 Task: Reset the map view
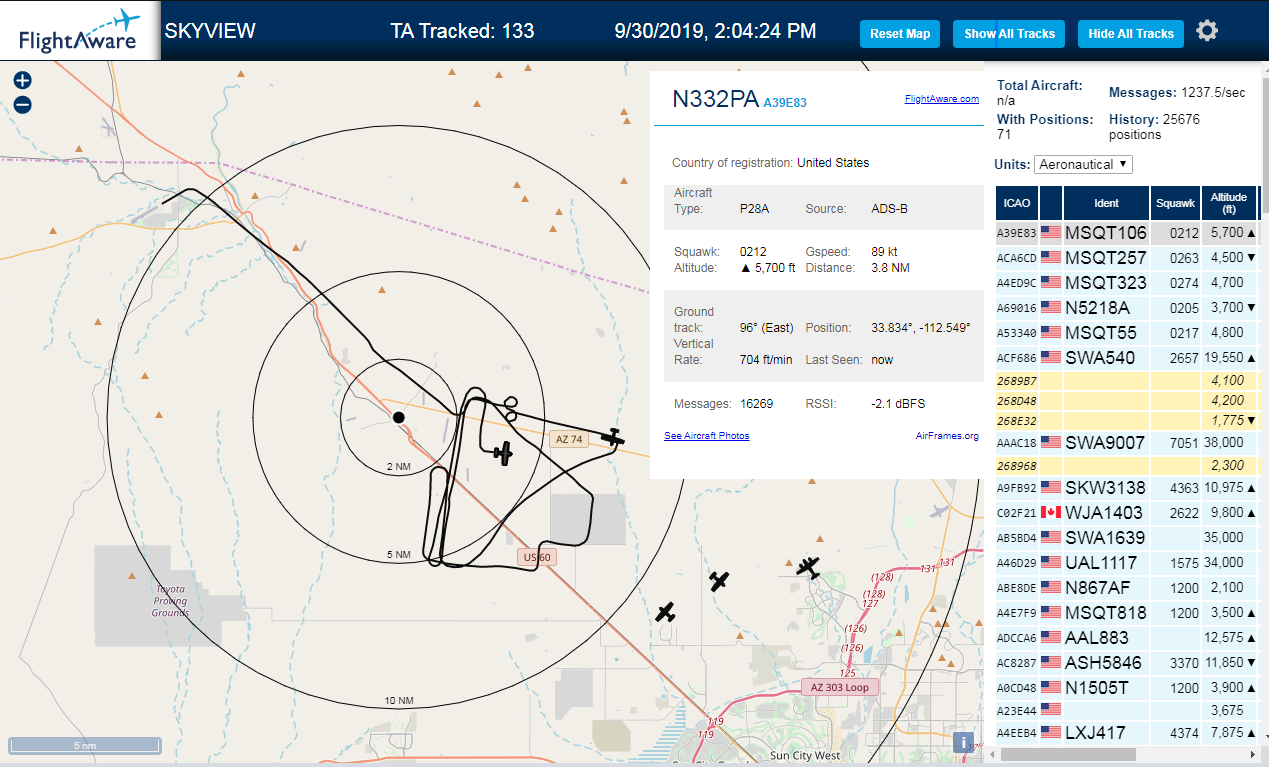click(900, 34)
